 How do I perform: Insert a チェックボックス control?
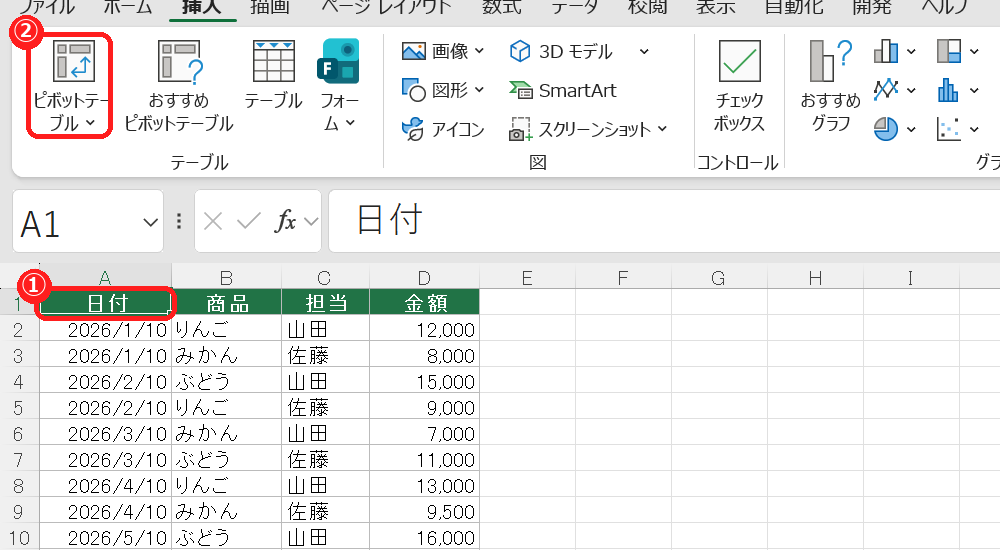tap(739, 85)
